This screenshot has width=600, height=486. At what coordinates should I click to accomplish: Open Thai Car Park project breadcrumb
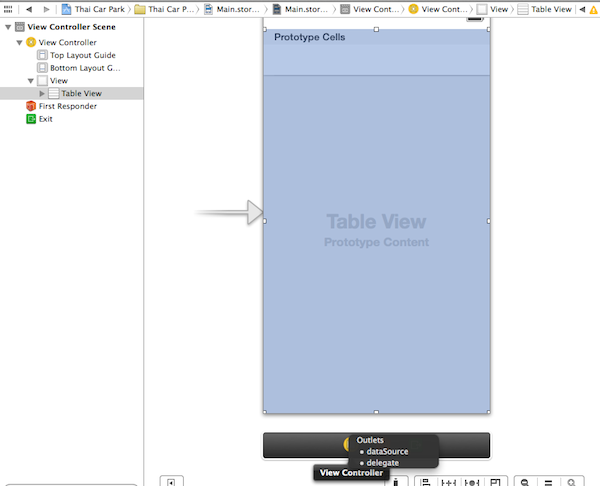click(93, 9)
